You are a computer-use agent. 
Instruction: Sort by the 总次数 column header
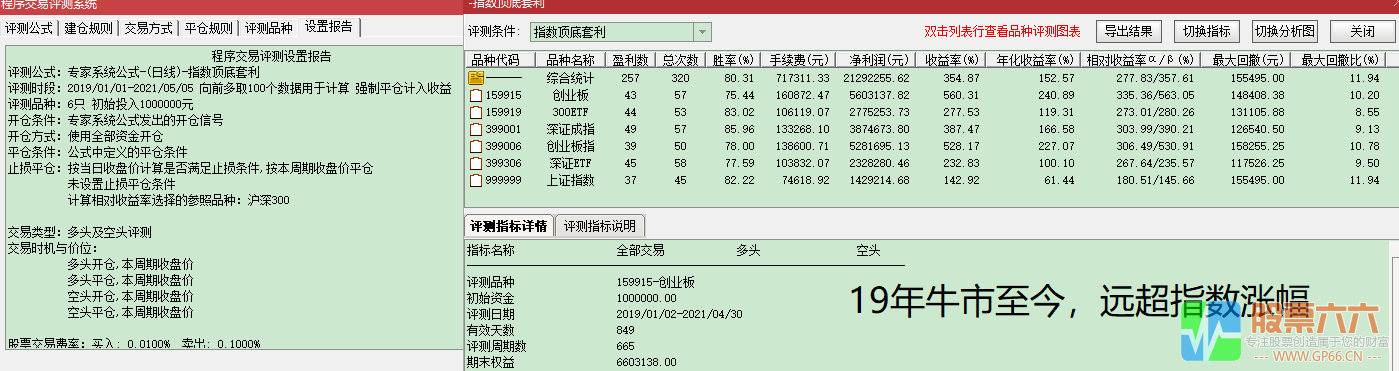(680, 60)
